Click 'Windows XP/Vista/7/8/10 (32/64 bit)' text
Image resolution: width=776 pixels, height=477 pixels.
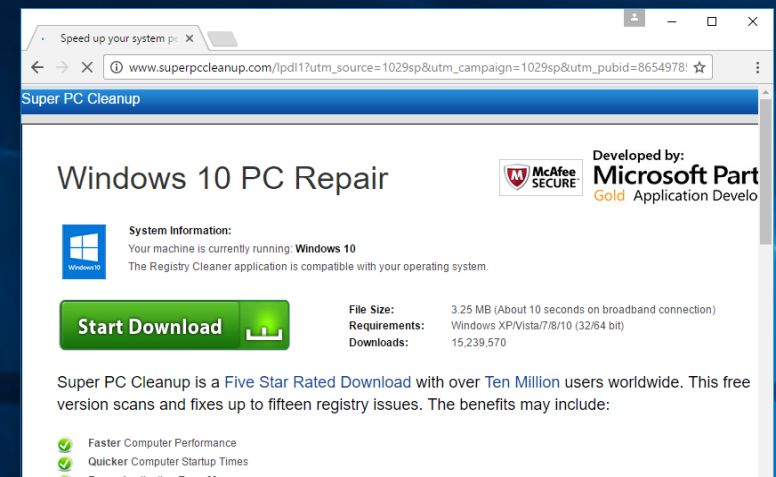(x=537, y=326)
